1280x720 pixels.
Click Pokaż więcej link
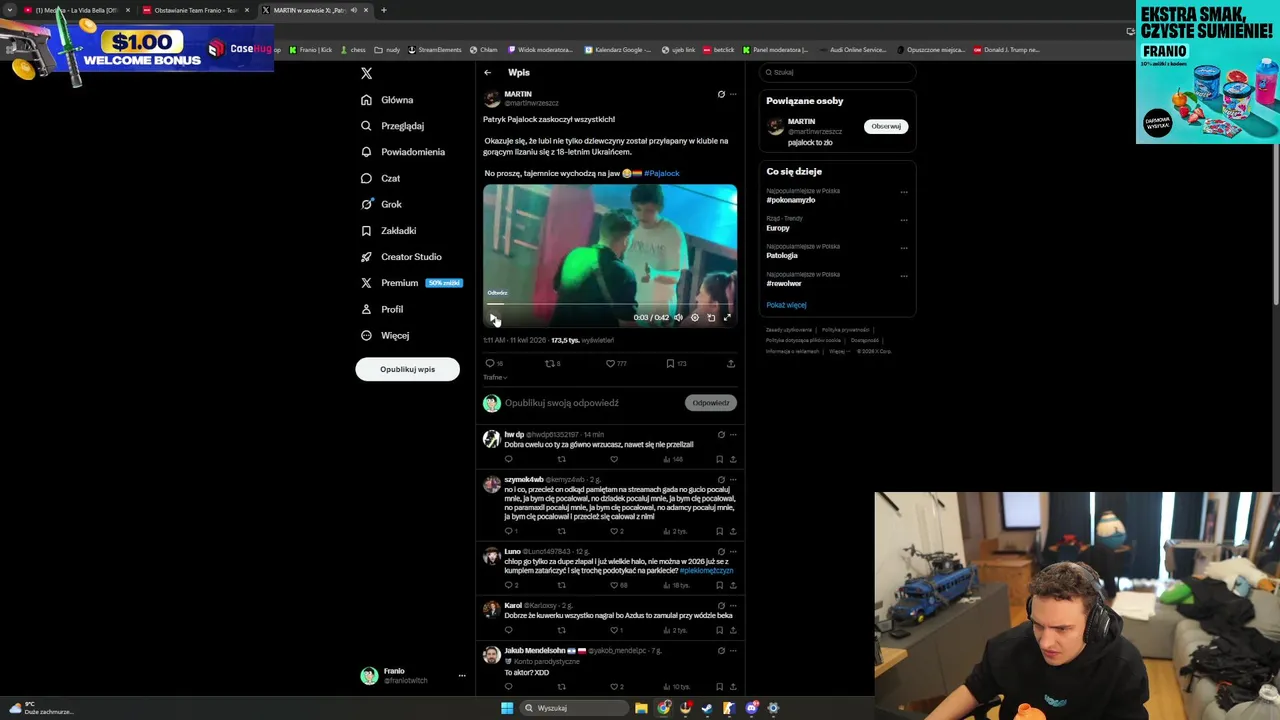pyautogui.click(x=786, y=305)
